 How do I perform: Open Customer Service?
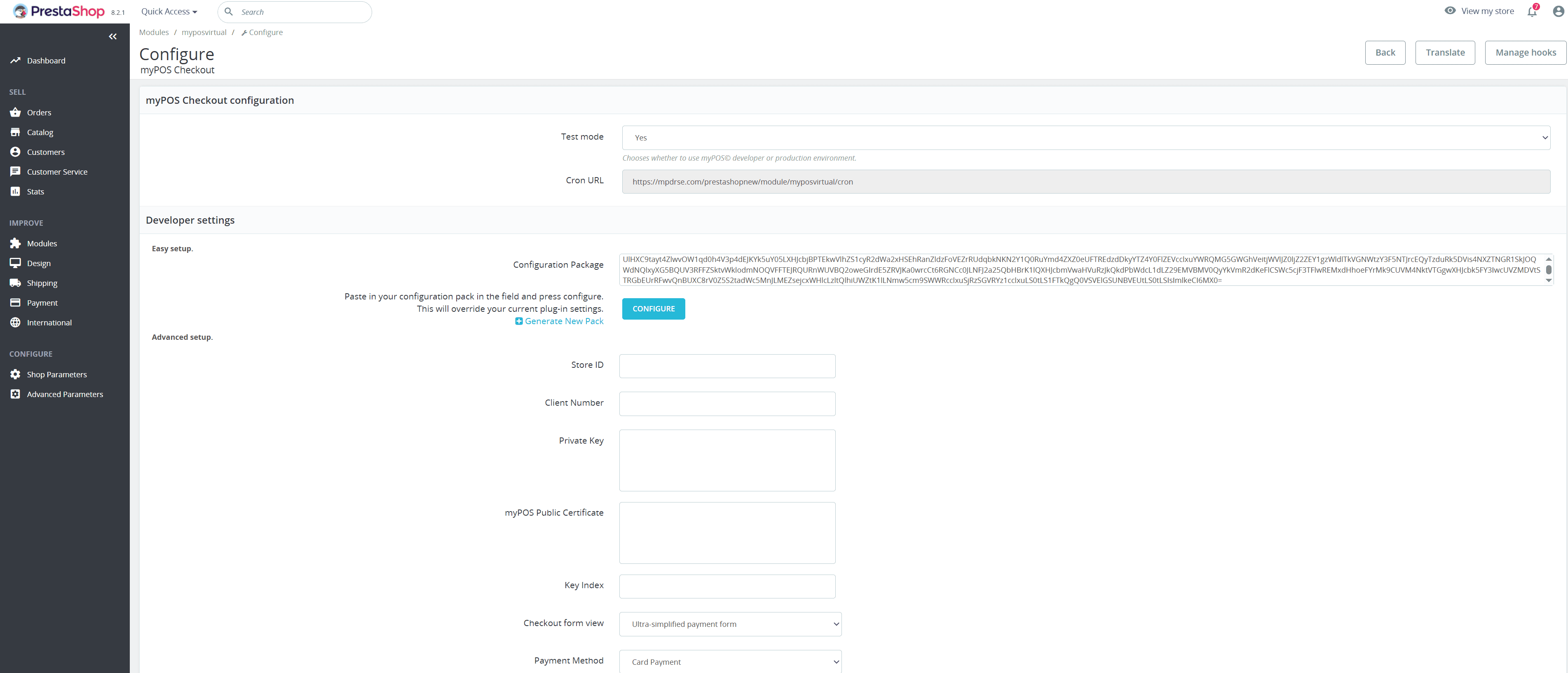tap(57, 172)
